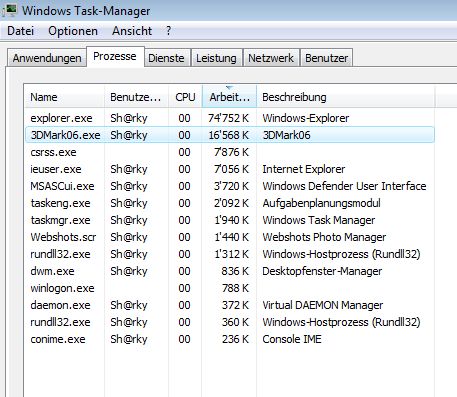The width and height of the screenshot is (457, 397).
Task: Click the Internet Explorer description
Action: 304,169
